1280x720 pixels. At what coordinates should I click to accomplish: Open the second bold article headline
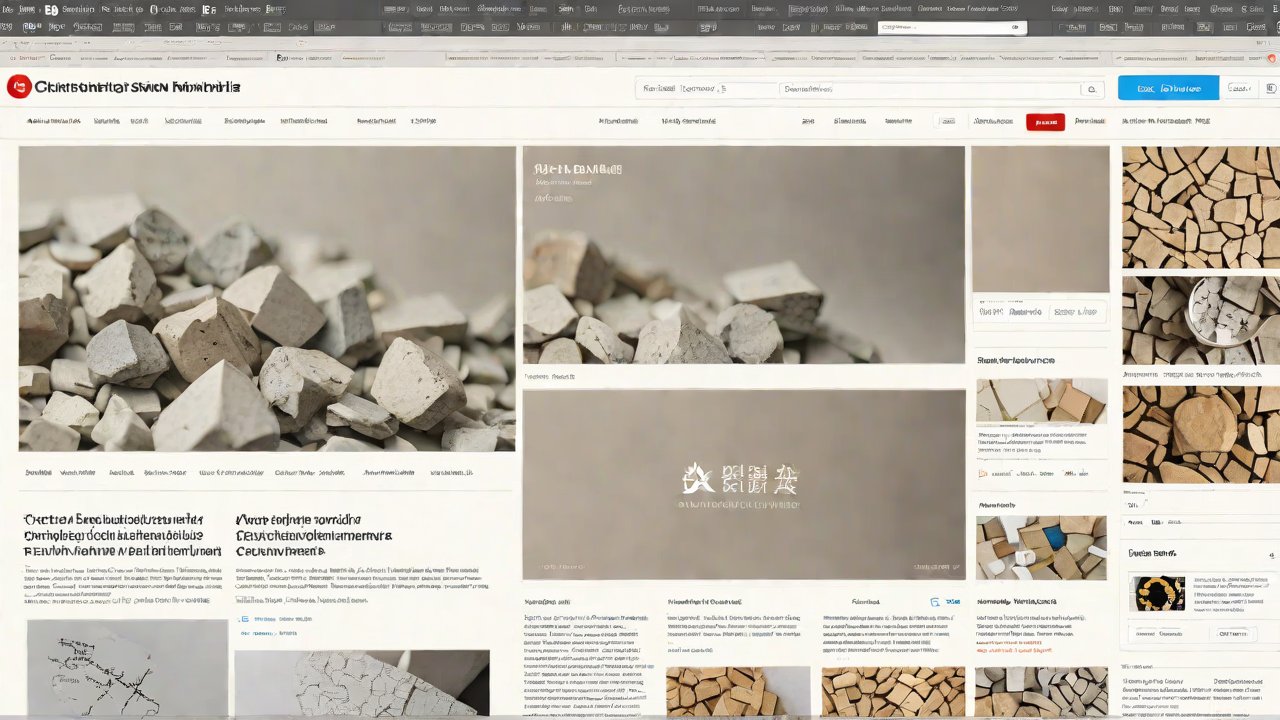coord(312,535)
